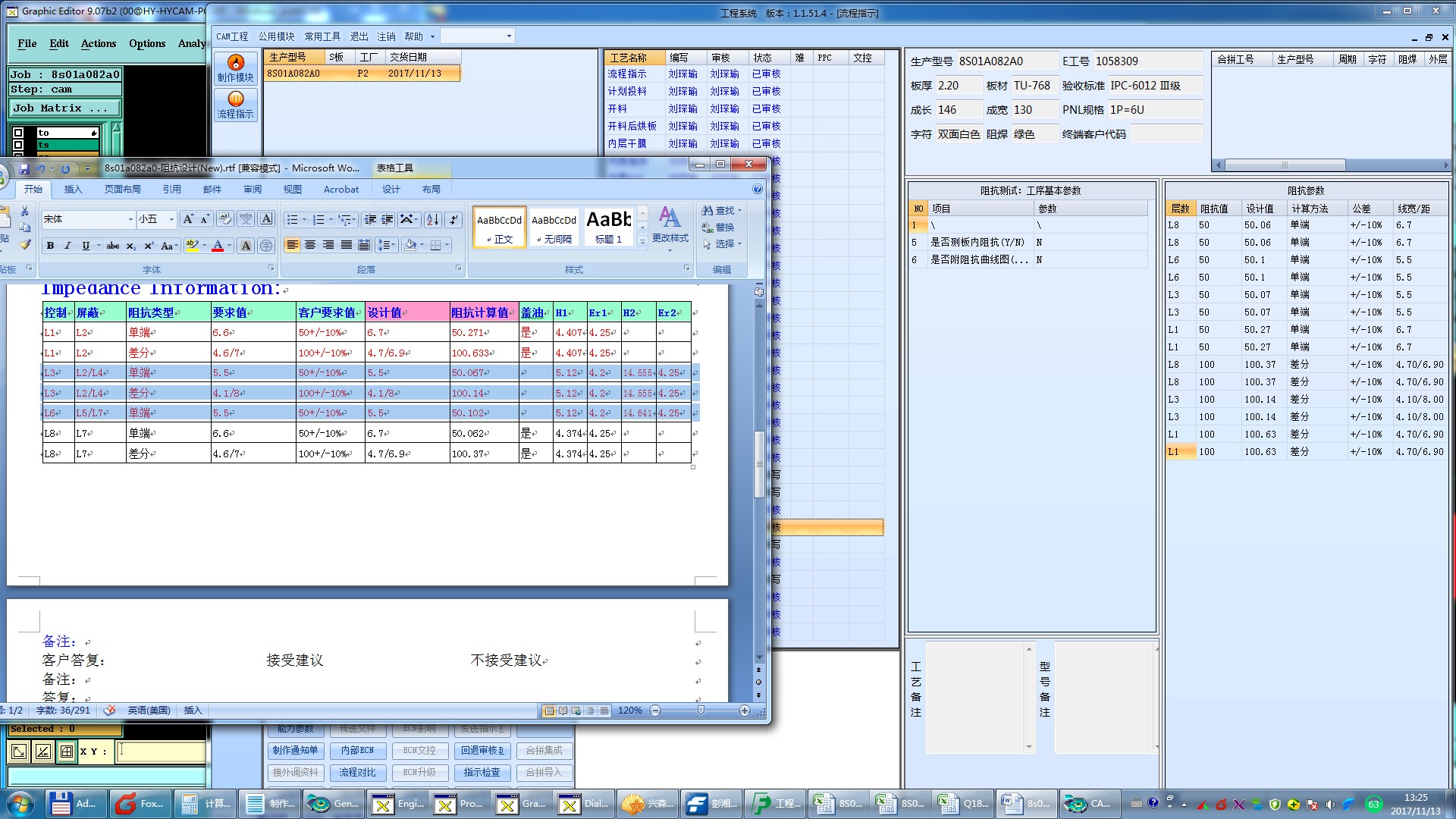Image resolution: width=1456 pixels, height=819 pixels.
Task: Click the 流程对比 button
Action: pos(357,772)
